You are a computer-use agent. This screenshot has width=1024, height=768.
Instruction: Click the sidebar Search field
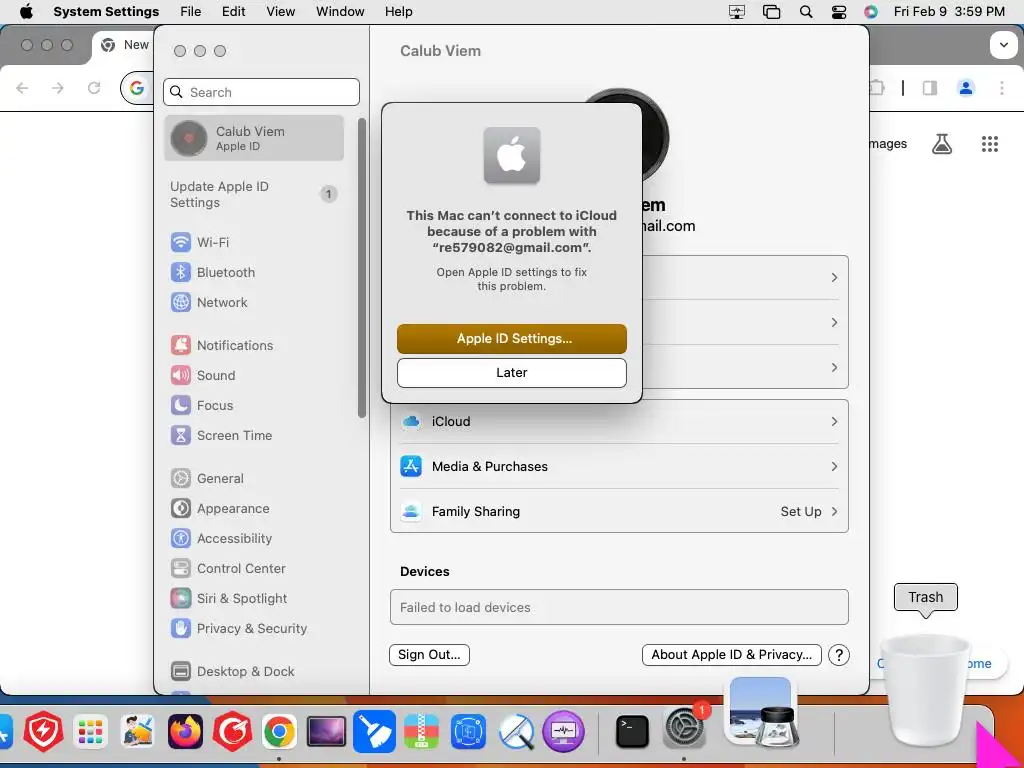point(261,92)
